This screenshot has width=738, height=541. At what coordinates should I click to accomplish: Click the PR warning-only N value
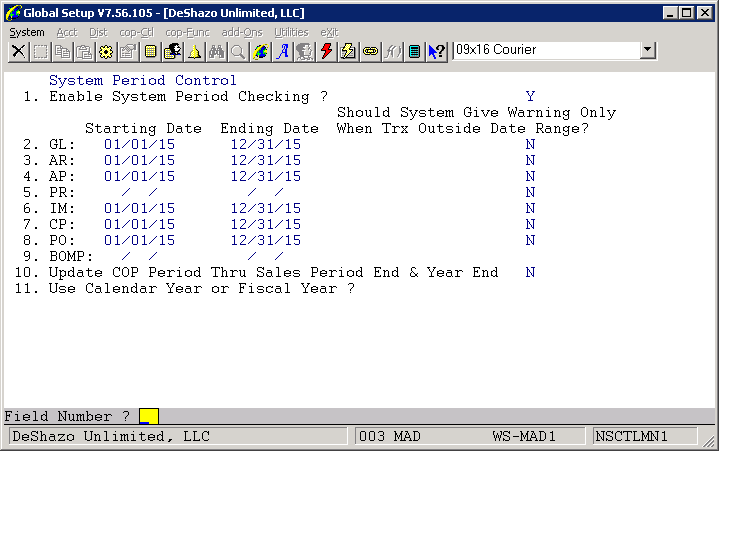point(530,193)
